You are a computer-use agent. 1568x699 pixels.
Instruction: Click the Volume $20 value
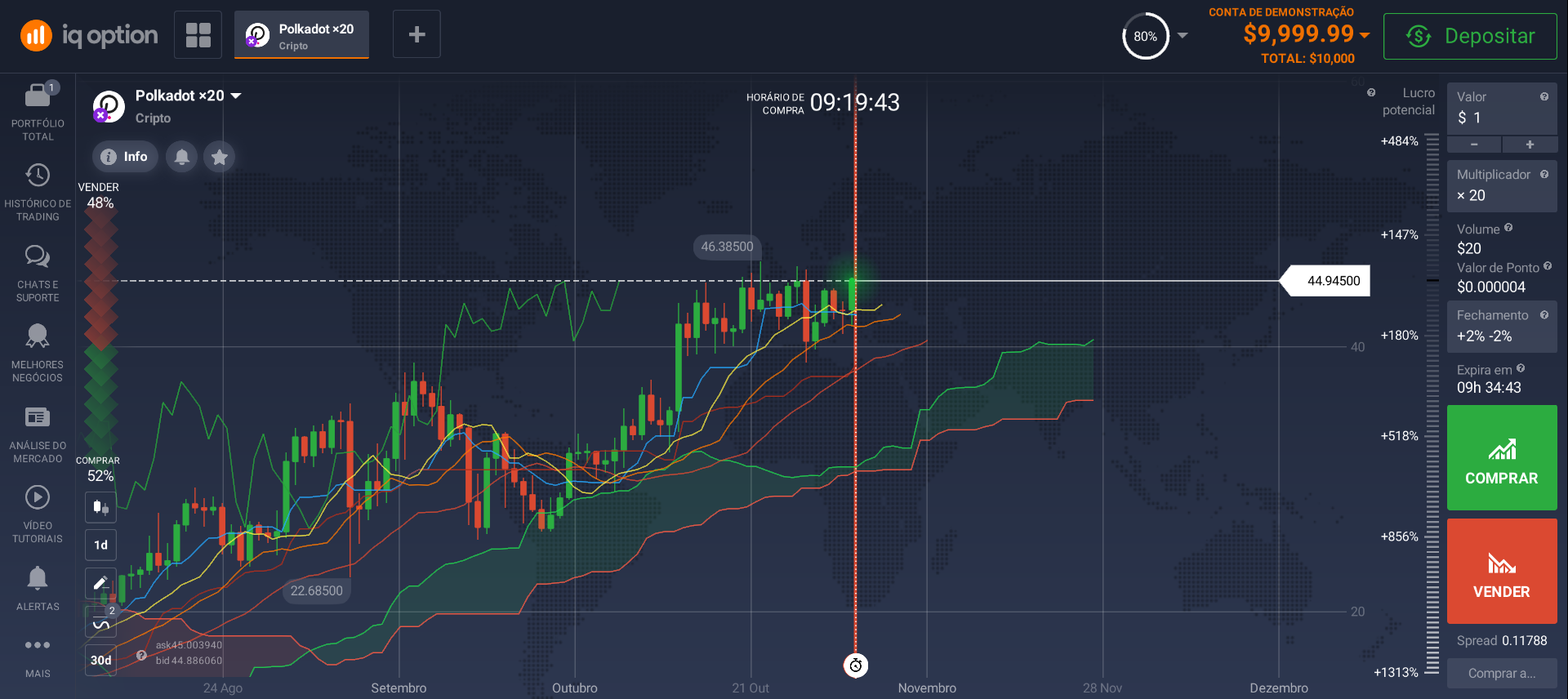1469,248
